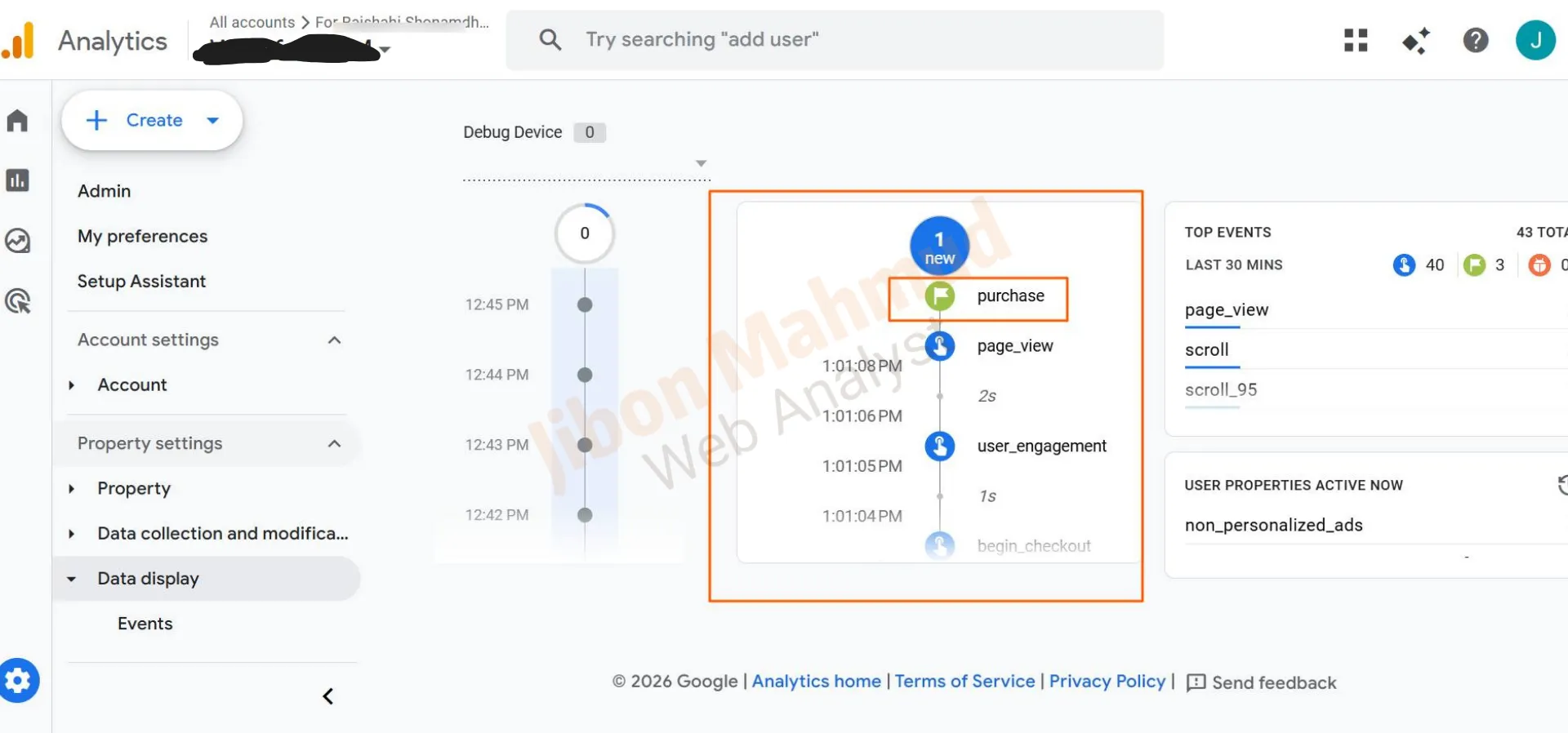Collapse the Account settings section

[334, 340]
